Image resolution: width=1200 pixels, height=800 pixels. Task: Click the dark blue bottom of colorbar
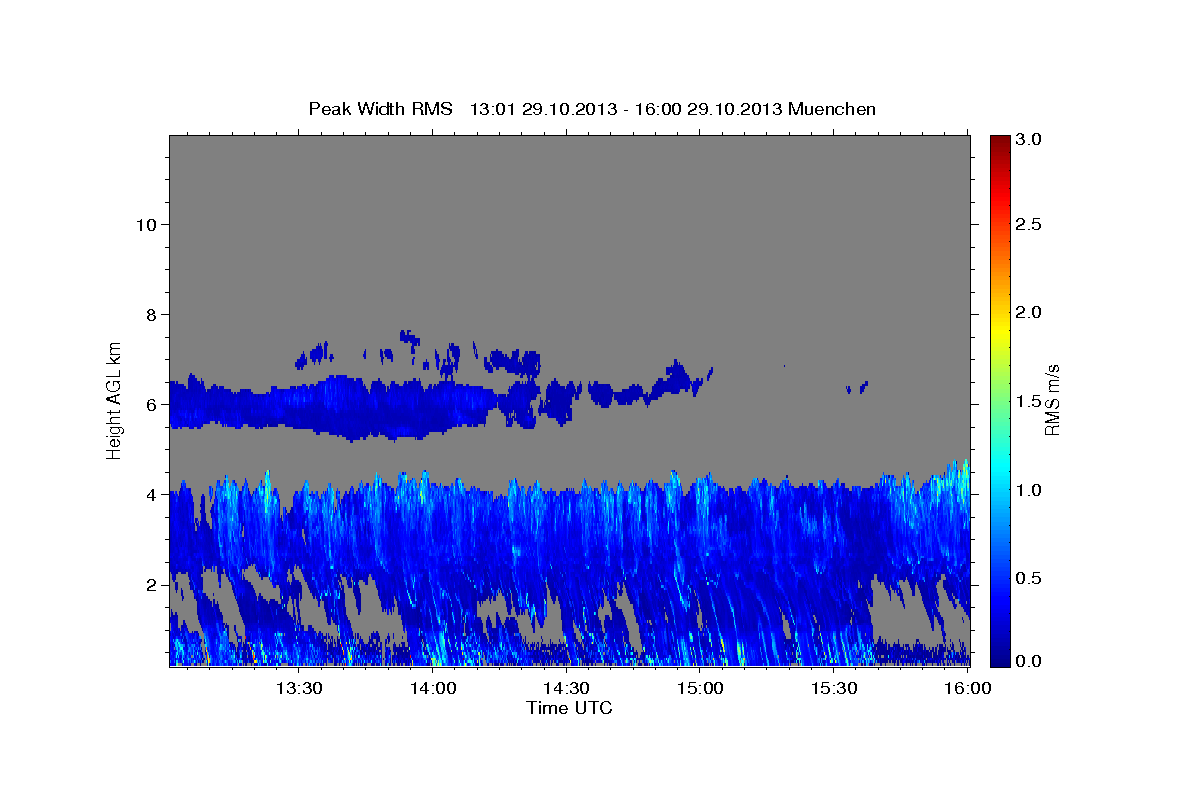[x=999, y=657]
